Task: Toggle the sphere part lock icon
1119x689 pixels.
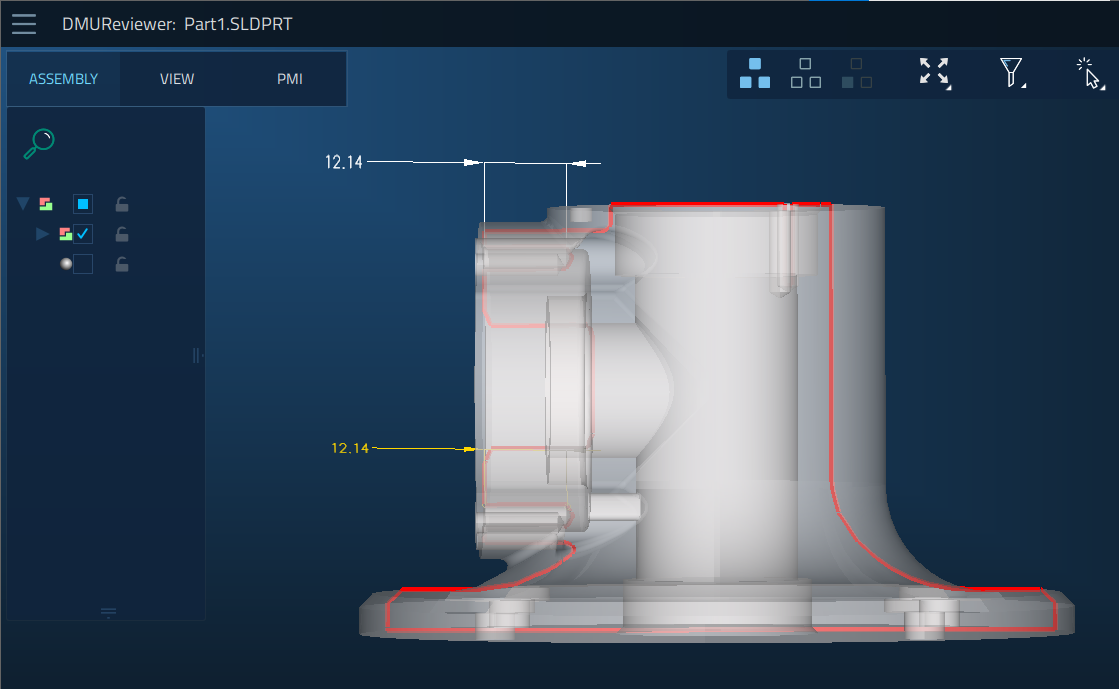Action: click(122, 265)
